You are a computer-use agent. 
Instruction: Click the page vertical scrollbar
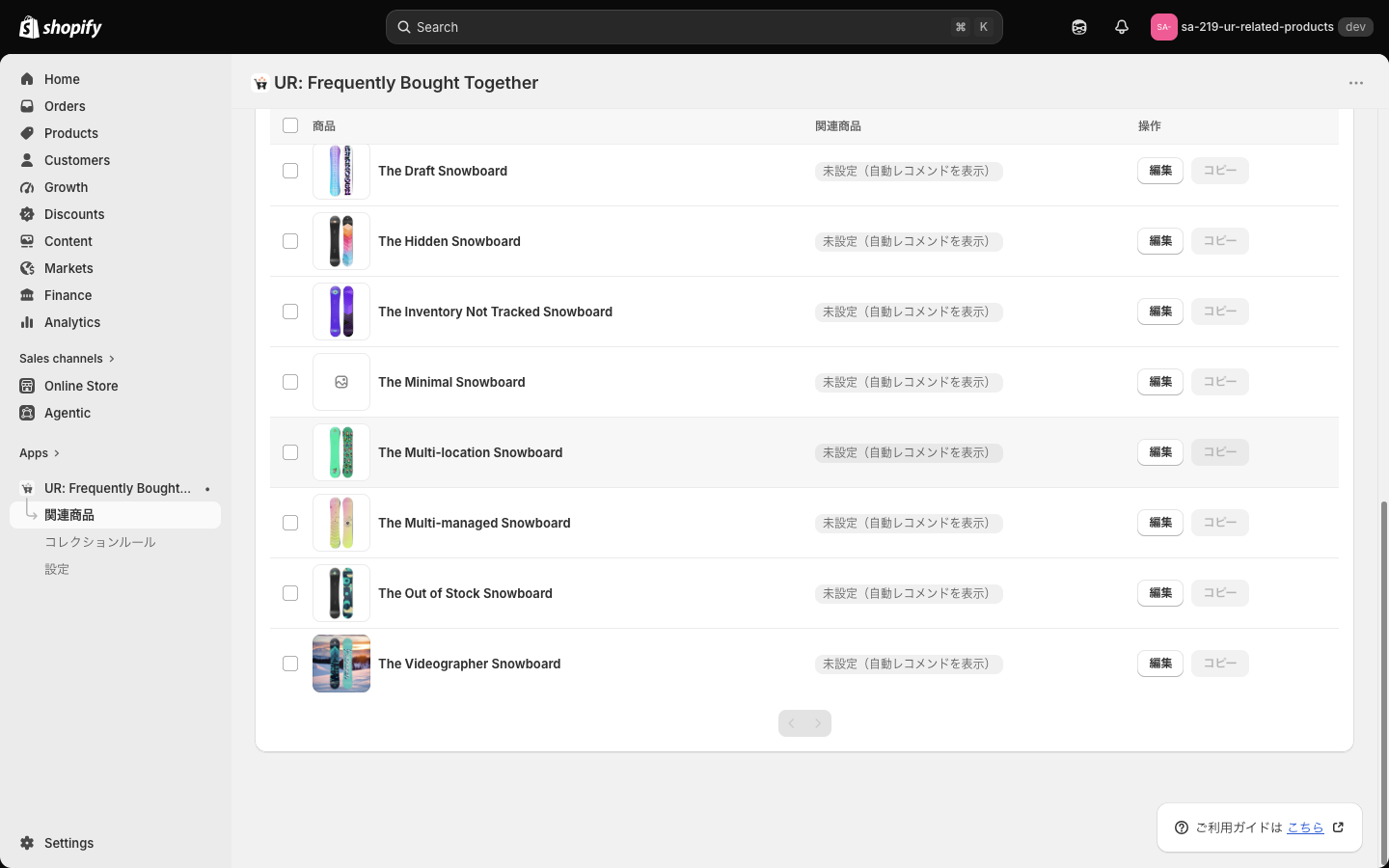click(1385, 681)
